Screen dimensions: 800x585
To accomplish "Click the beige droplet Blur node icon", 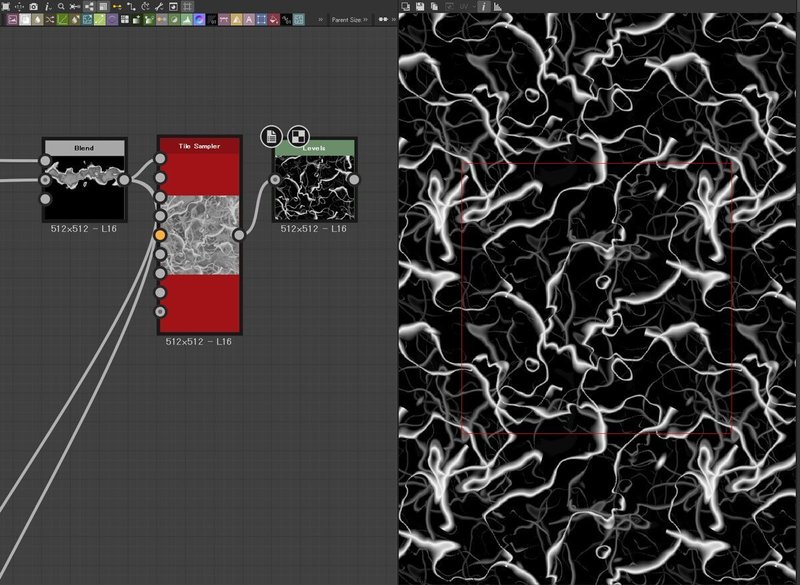I will [38, 20].
